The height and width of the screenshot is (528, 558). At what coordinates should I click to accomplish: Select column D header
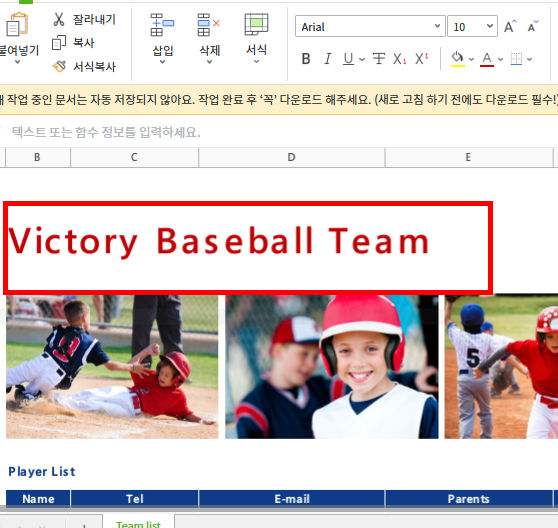pos(291,157)
